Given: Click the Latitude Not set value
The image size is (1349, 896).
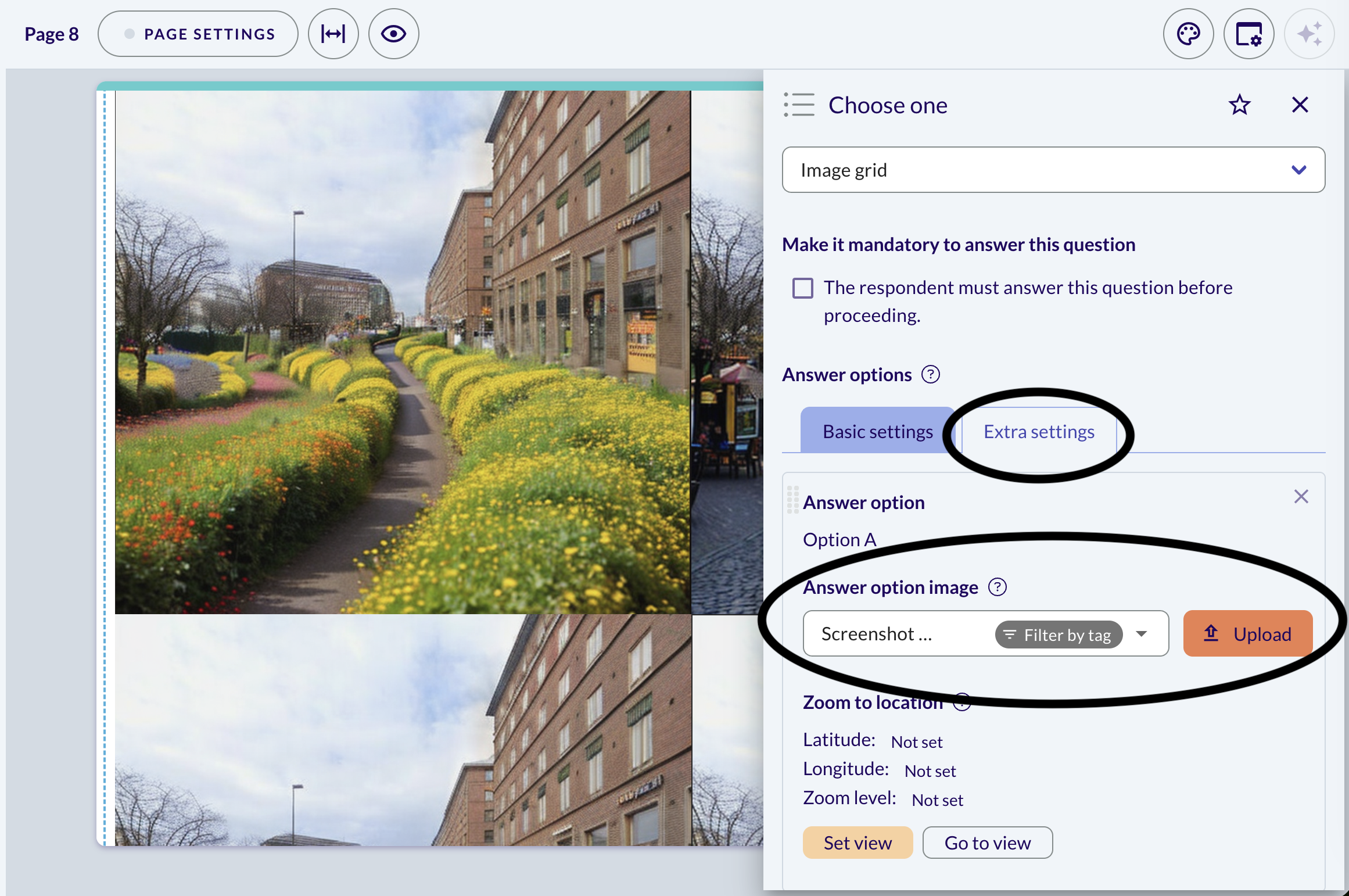Looking at the screenshot, I should pyautogui.click(x=916, y=741).
